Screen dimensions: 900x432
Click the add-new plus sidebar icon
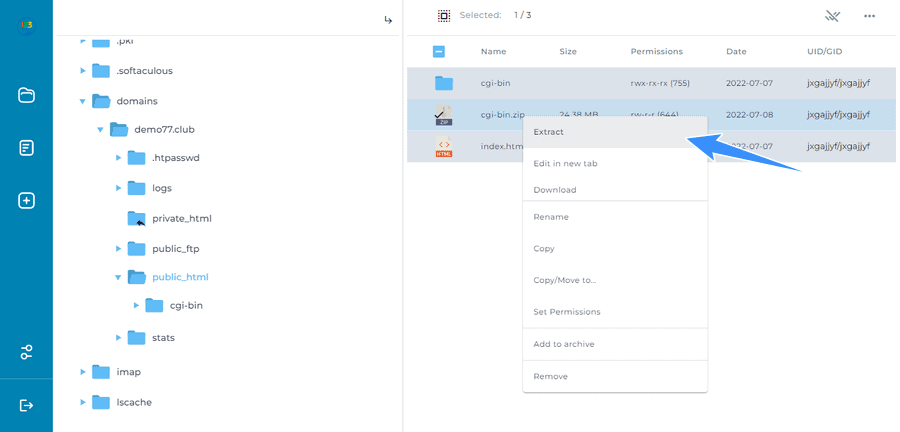click(26, 201)
